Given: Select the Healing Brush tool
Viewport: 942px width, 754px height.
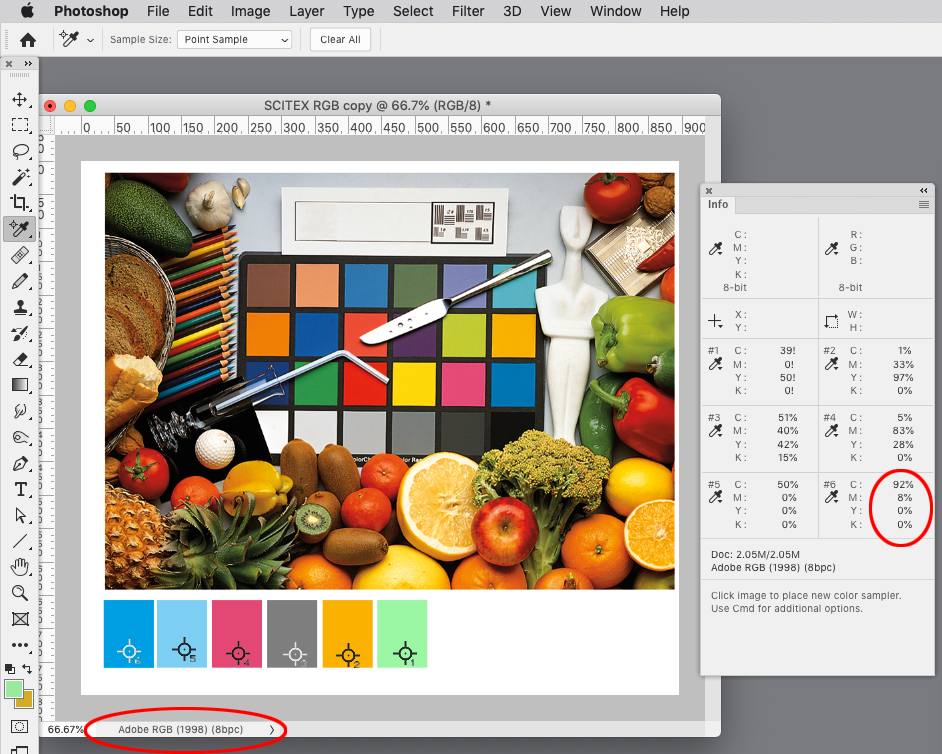Looking at the screenshot, I should pos(20,255).
